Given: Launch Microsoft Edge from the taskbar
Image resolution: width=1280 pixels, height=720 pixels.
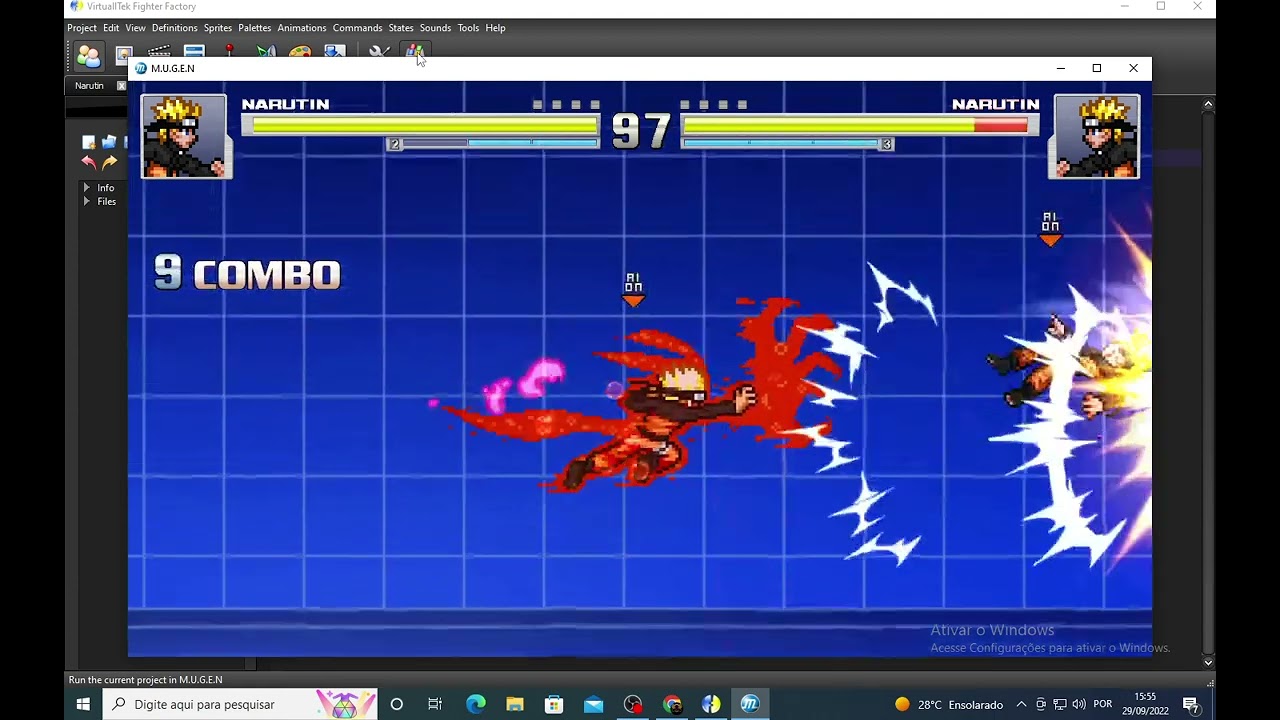Looking at the screenshot, I should [x=475, y=704].
